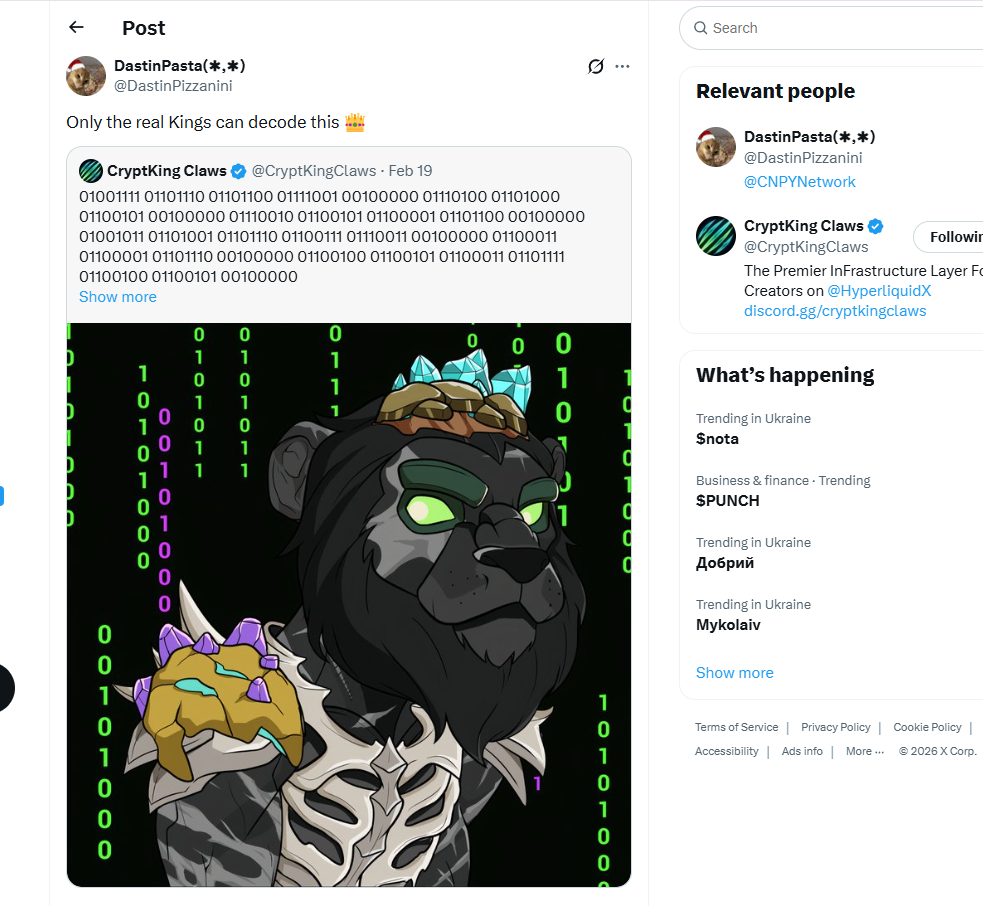Viewport: 983px width, 906px height.
Task: Toggle the Following button for CryptKing Claws
Action: [x=950, y=237]
